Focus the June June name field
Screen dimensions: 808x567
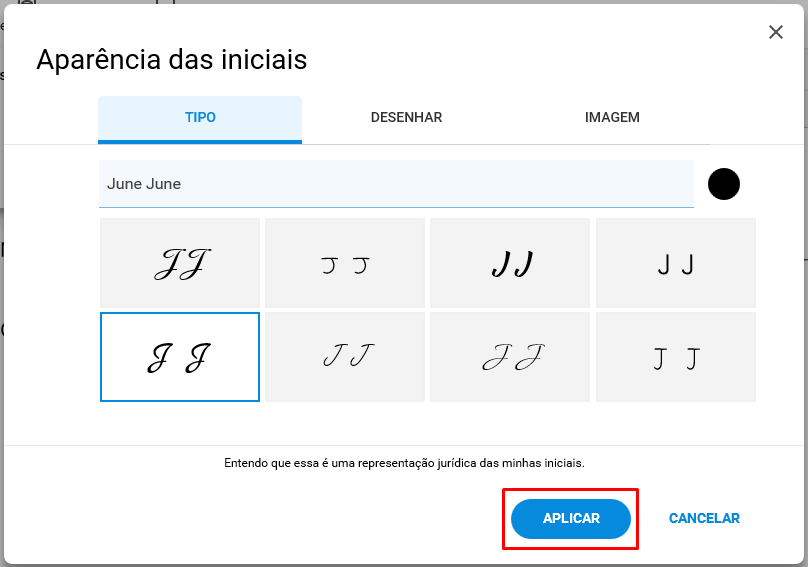[396, 184]
